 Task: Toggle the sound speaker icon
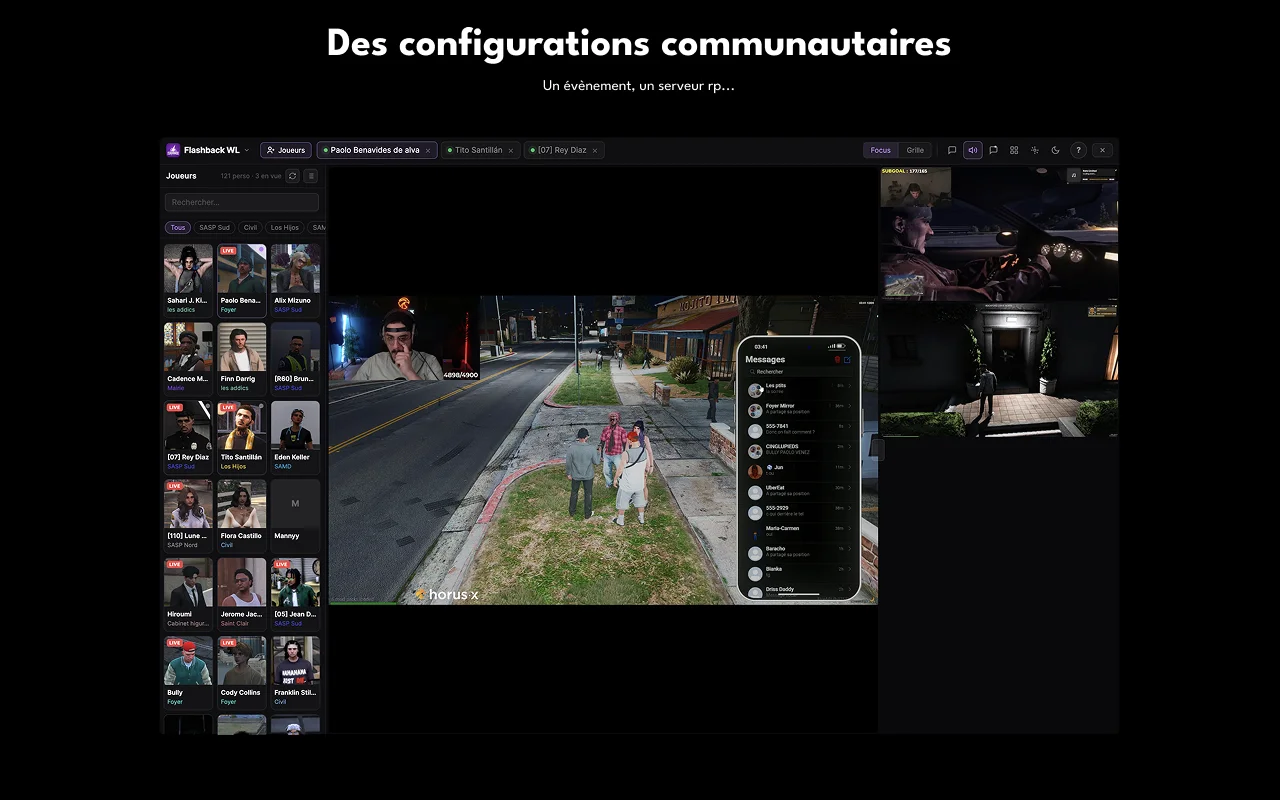[x=973, y=150]
